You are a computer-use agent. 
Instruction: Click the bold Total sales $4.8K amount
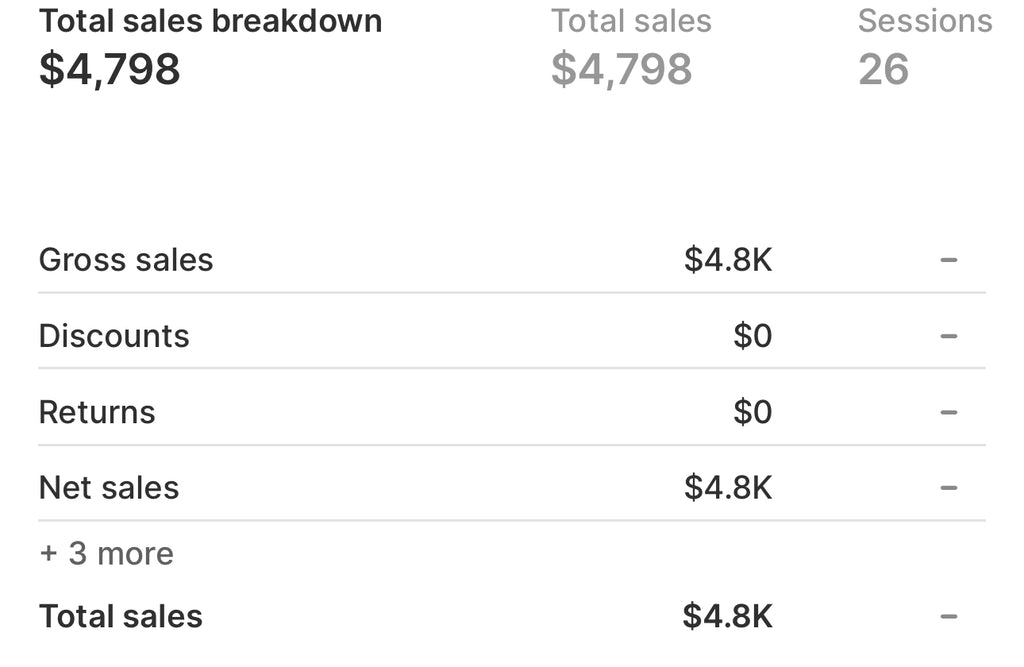728,617
